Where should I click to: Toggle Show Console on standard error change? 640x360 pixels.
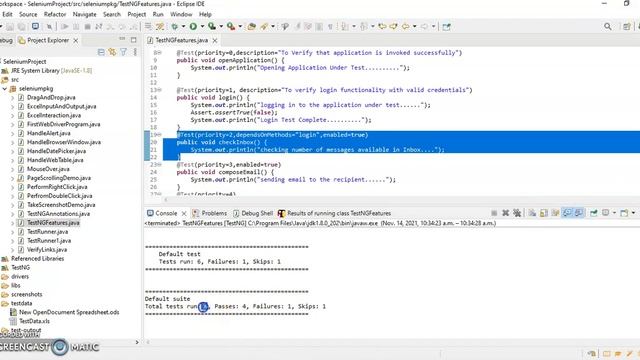coord(579,213)
